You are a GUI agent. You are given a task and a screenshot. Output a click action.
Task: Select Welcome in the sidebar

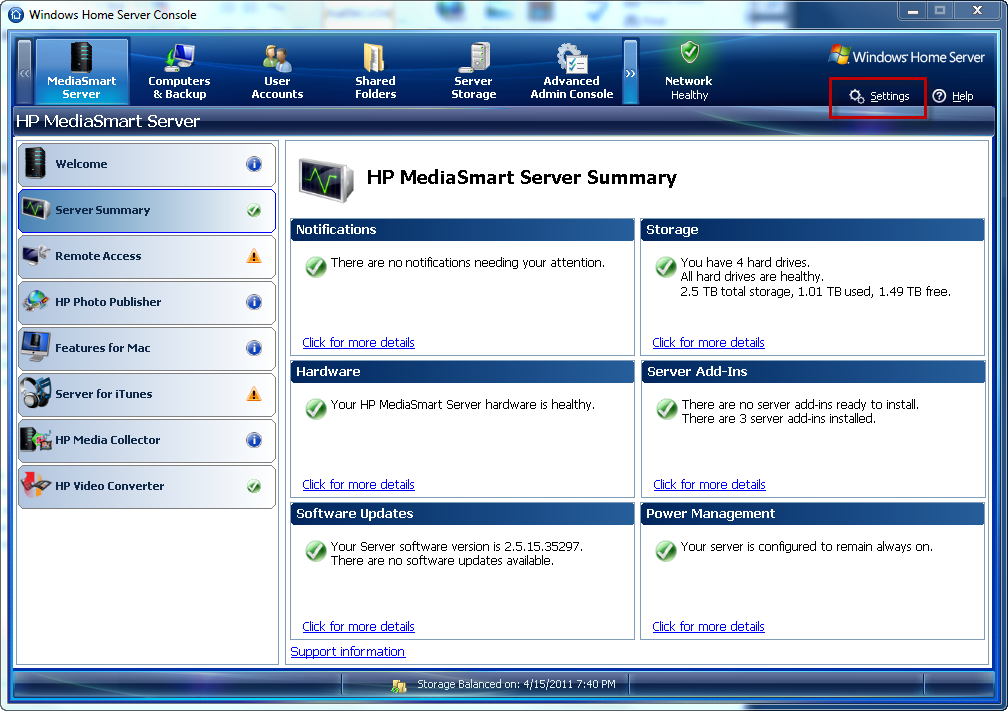147,165
